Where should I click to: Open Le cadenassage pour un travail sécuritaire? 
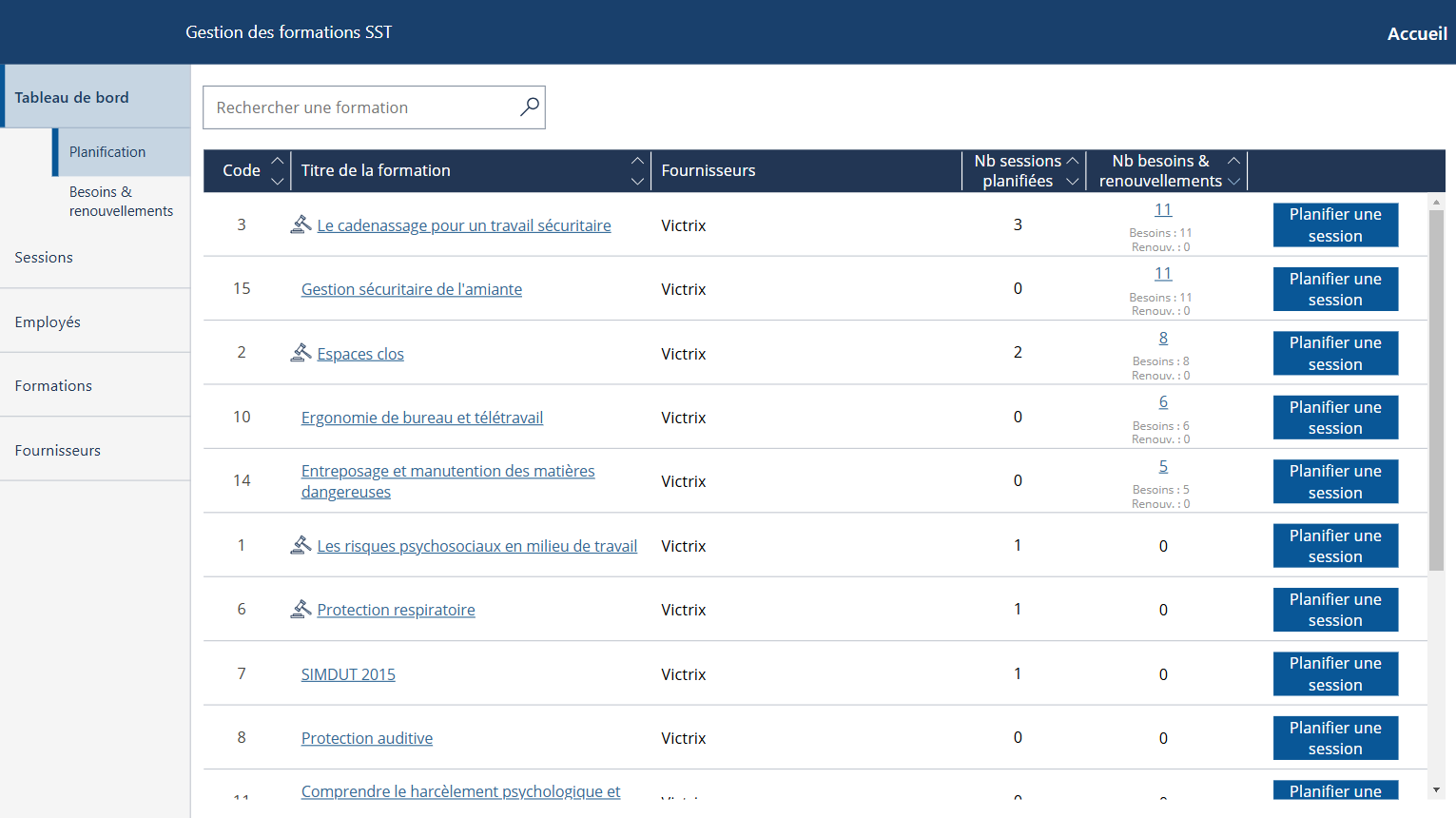(x=464, y=225)
